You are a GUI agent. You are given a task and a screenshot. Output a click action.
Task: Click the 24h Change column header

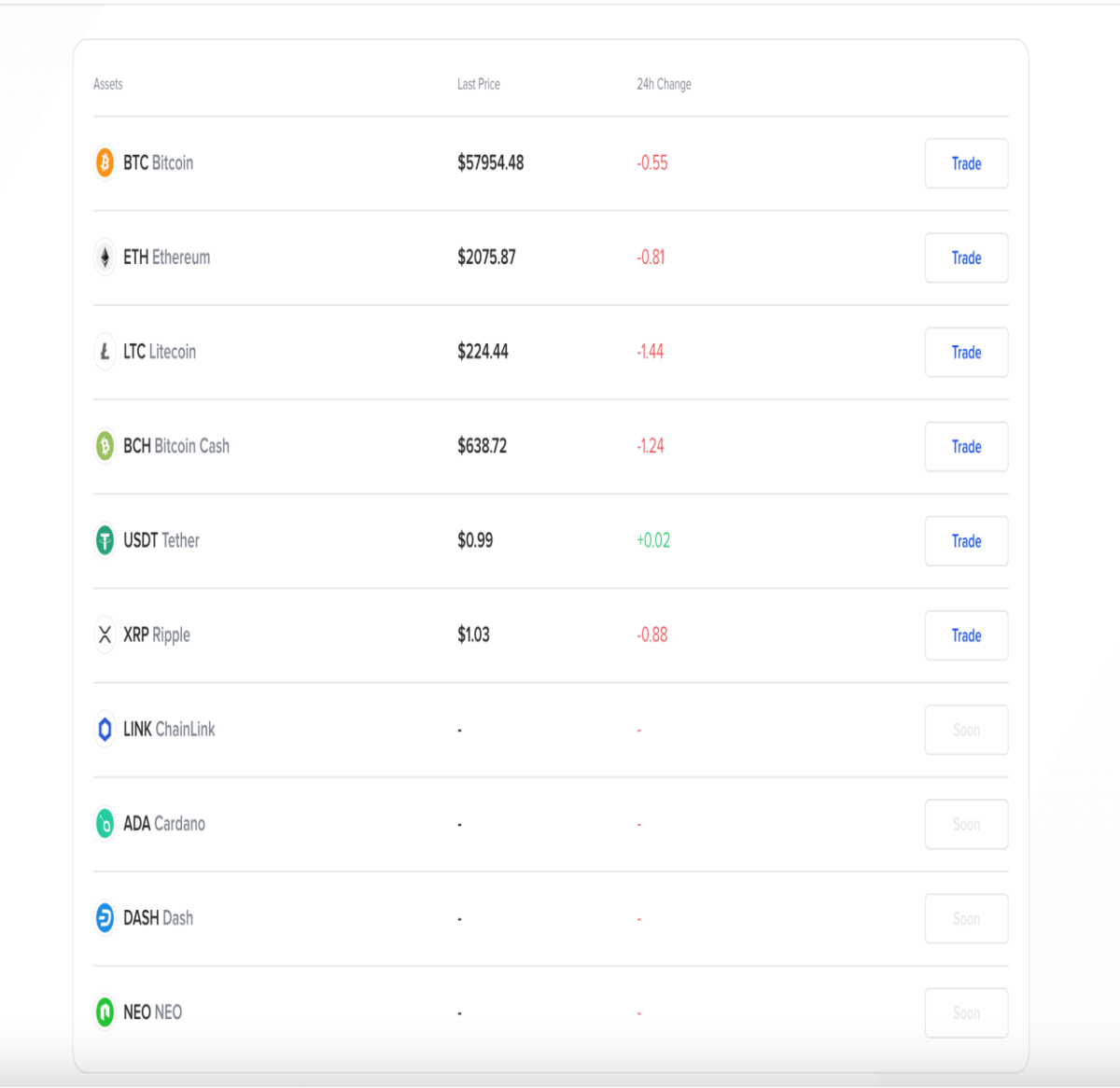click(x=665, y=84)
